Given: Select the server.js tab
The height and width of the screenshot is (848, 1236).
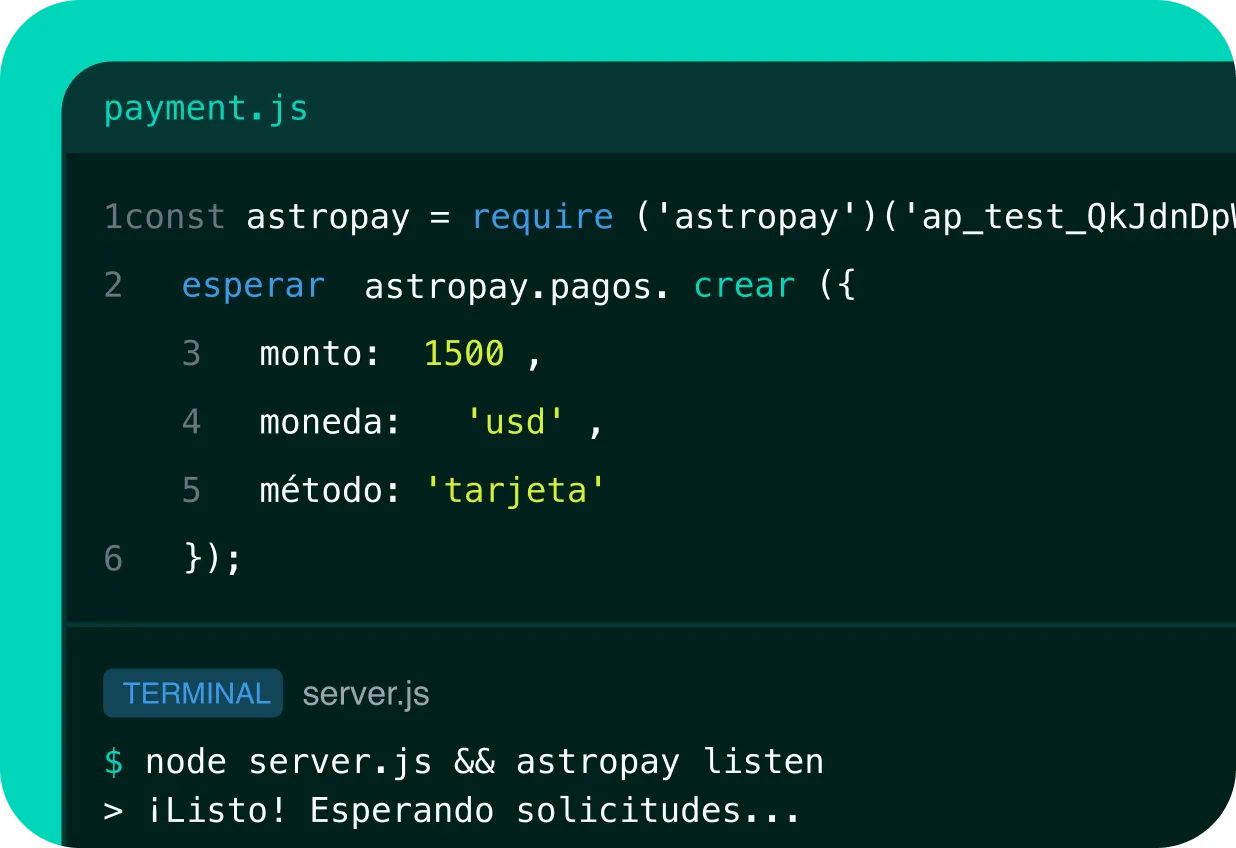Looking at the screenshot, I should (x=366, y=694).
